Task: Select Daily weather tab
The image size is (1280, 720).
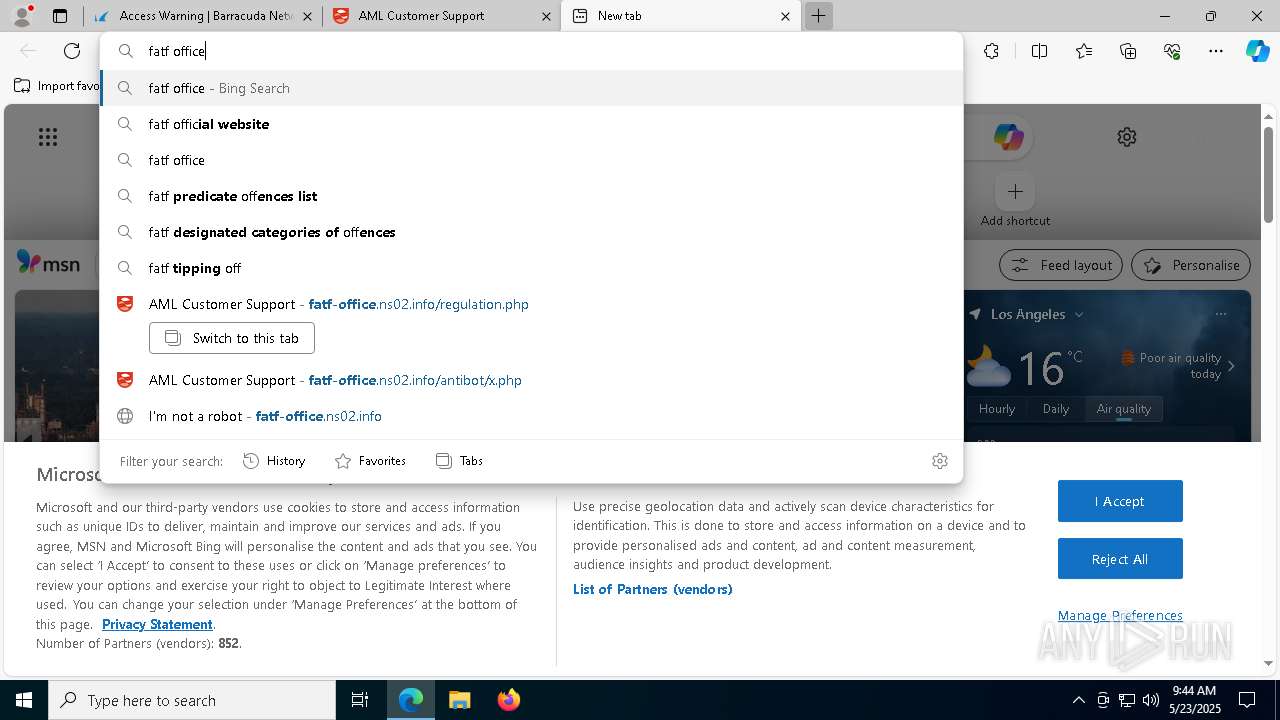Action: 1056,408
